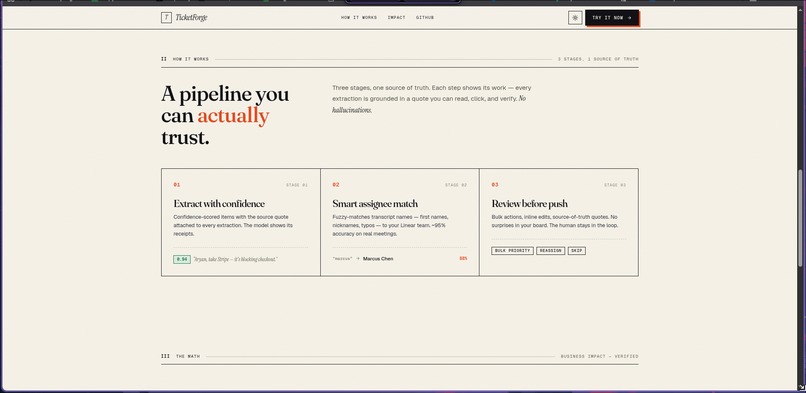Click the II HOW IT WORKS section label

coord(185,59)
